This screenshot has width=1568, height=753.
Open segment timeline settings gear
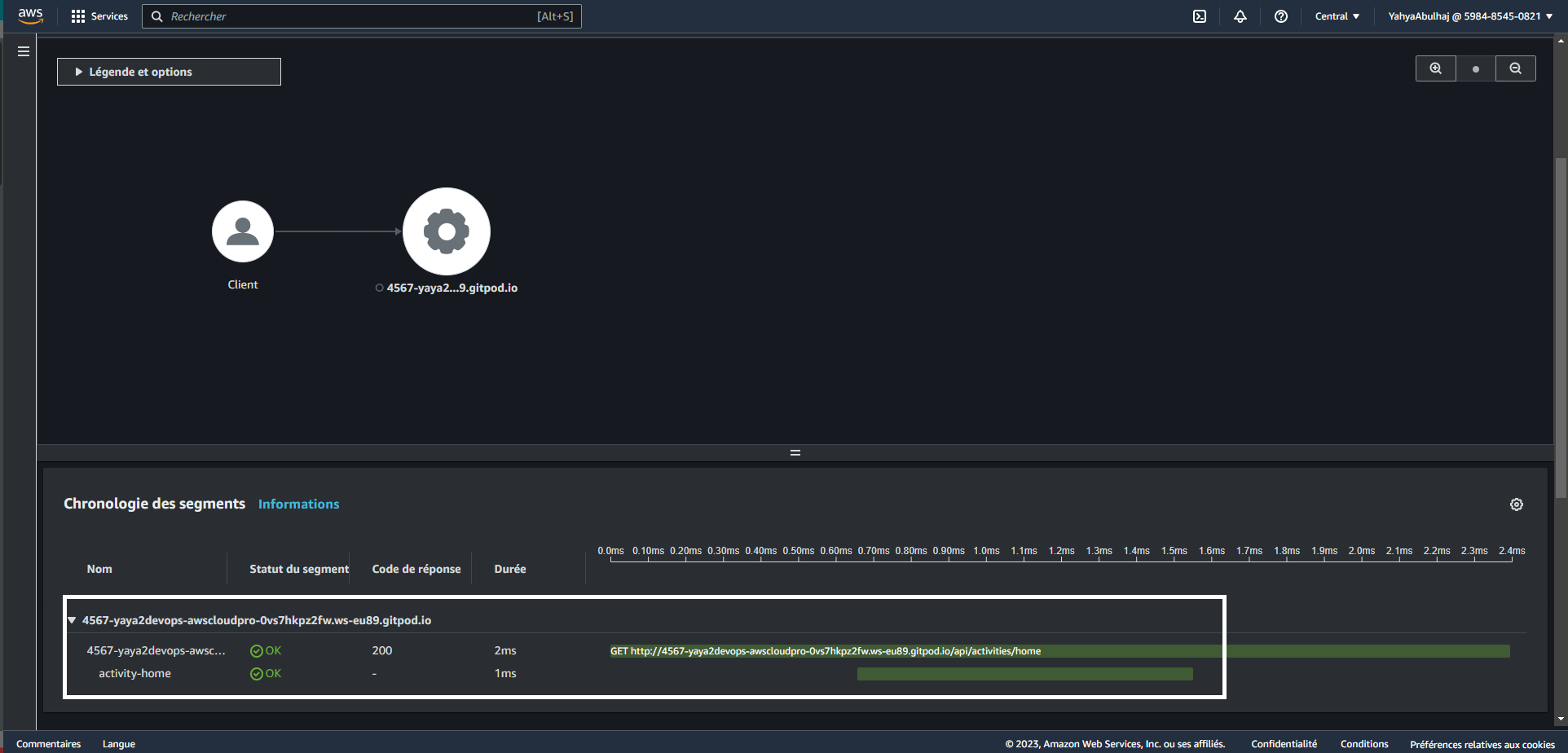(x=1517, y=504)
